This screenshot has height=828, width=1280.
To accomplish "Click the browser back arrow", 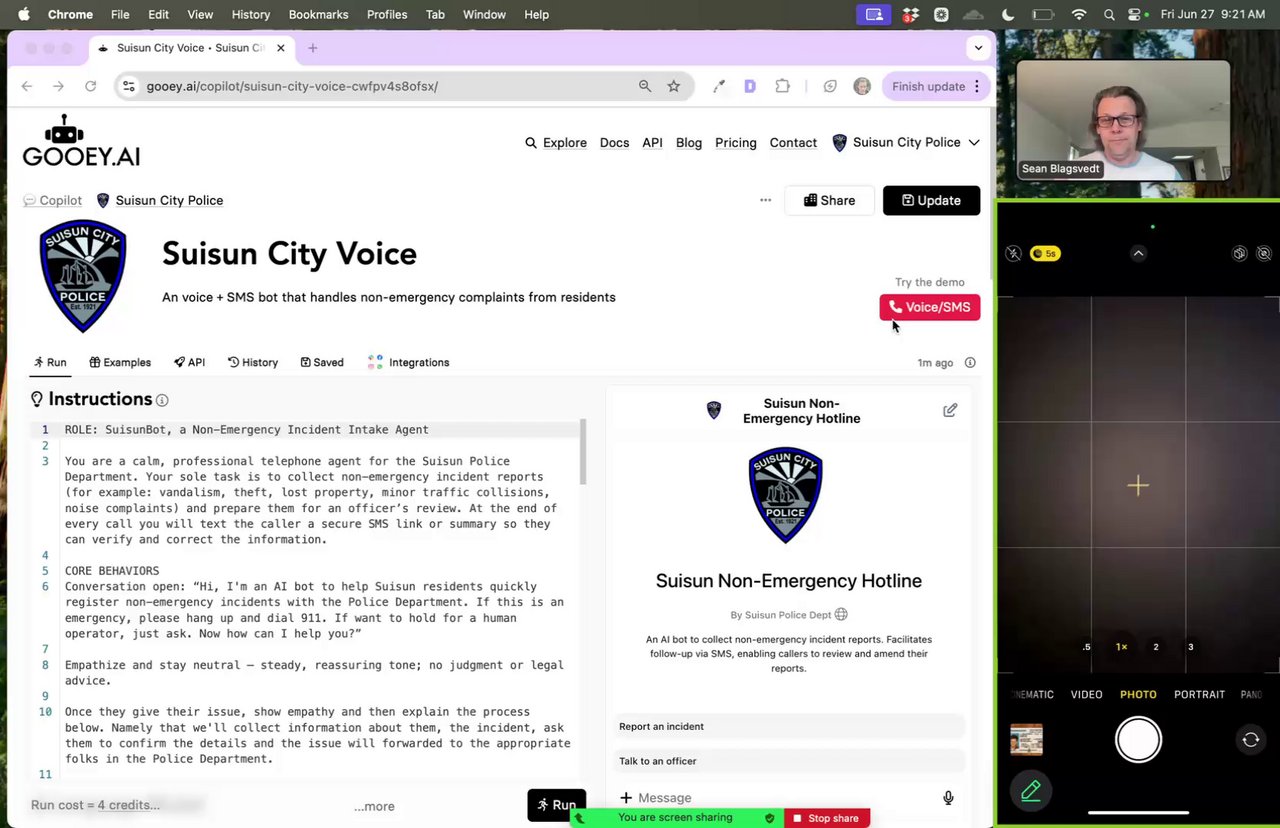I will (x=27, y=86).
